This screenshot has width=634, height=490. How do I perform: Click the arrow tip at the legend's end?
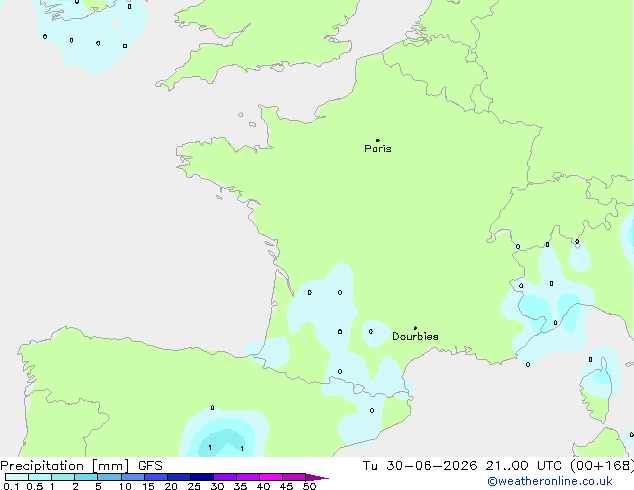click(317, 477)
